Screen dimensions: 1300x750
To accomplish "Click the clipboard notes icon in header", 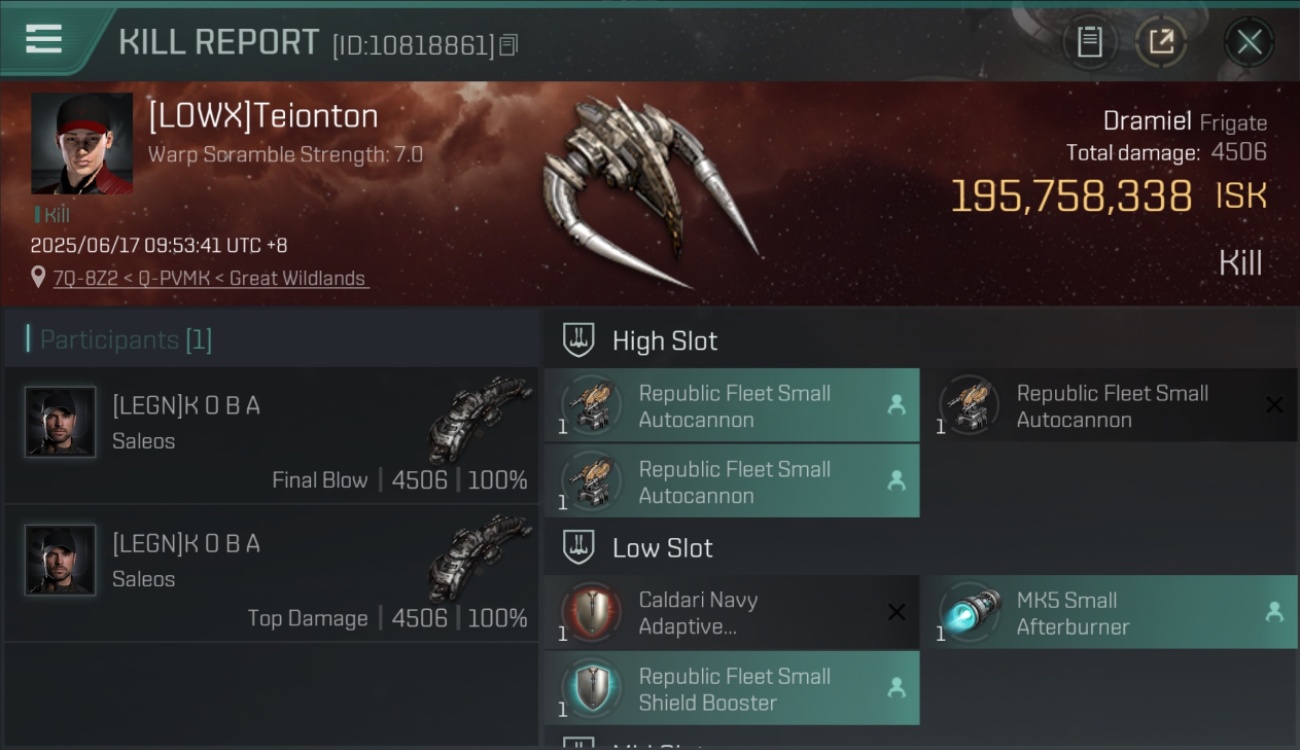I will point(1089,42).
